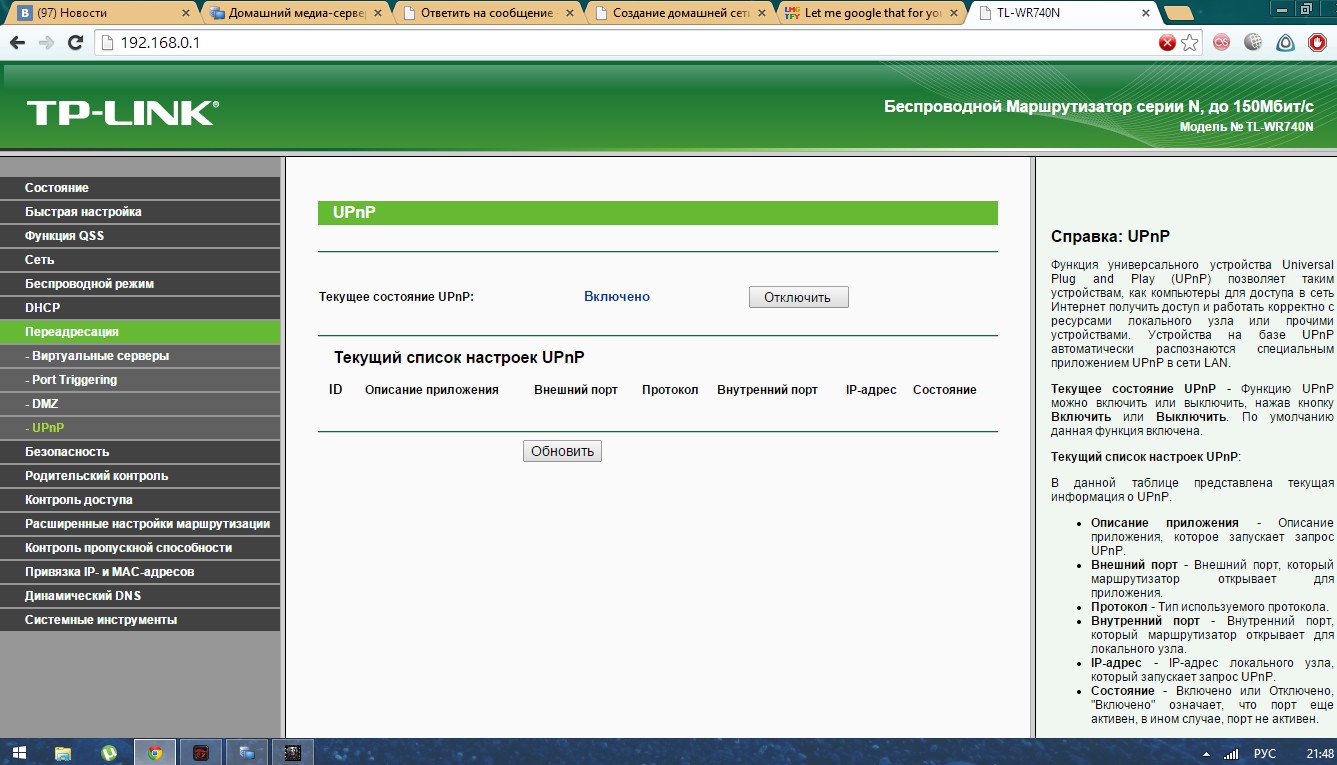
Task: Click the browser back arrow
Action: tap(18, 43)
